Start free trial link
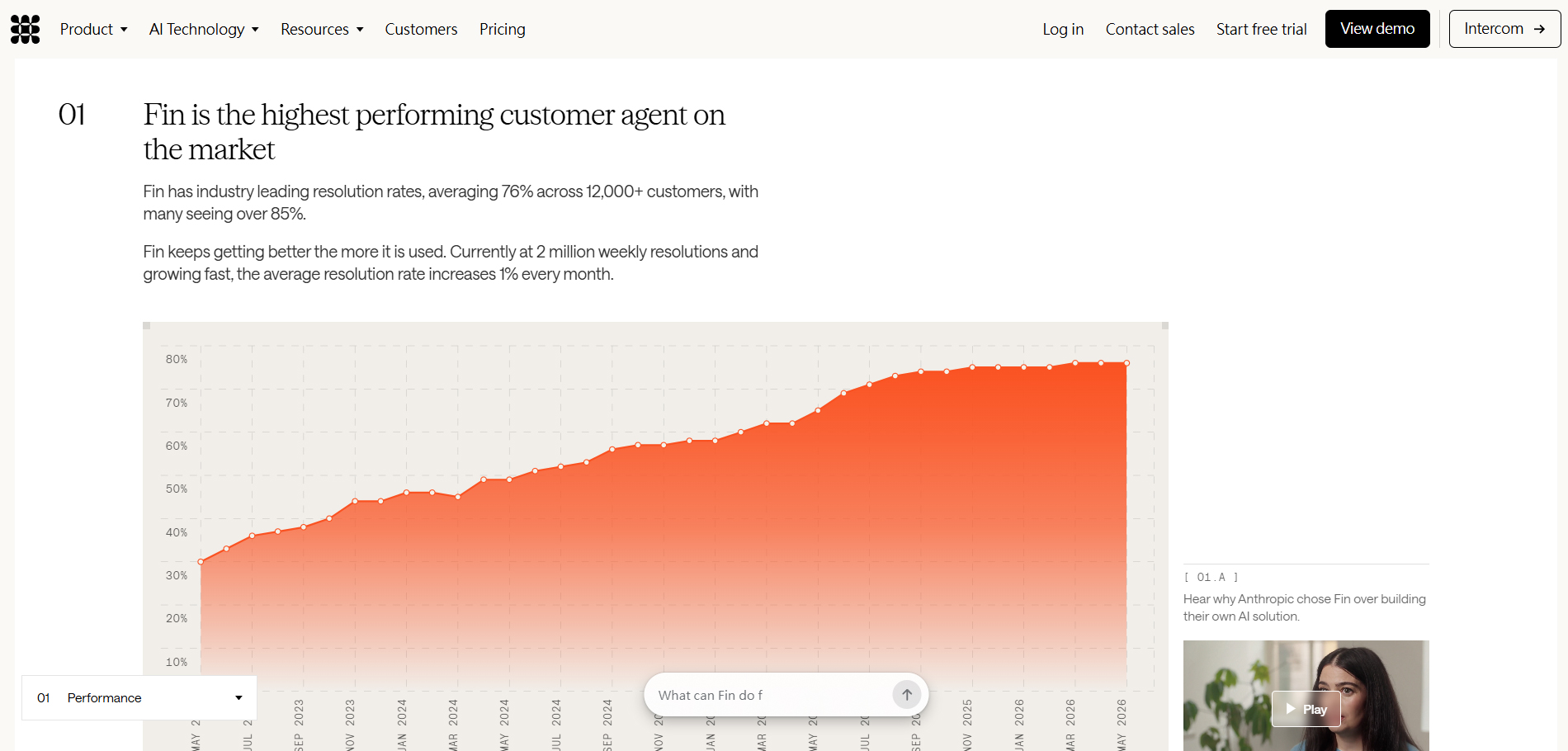1568x751 pixels. pyautogui.click(x=1261, y=29)
